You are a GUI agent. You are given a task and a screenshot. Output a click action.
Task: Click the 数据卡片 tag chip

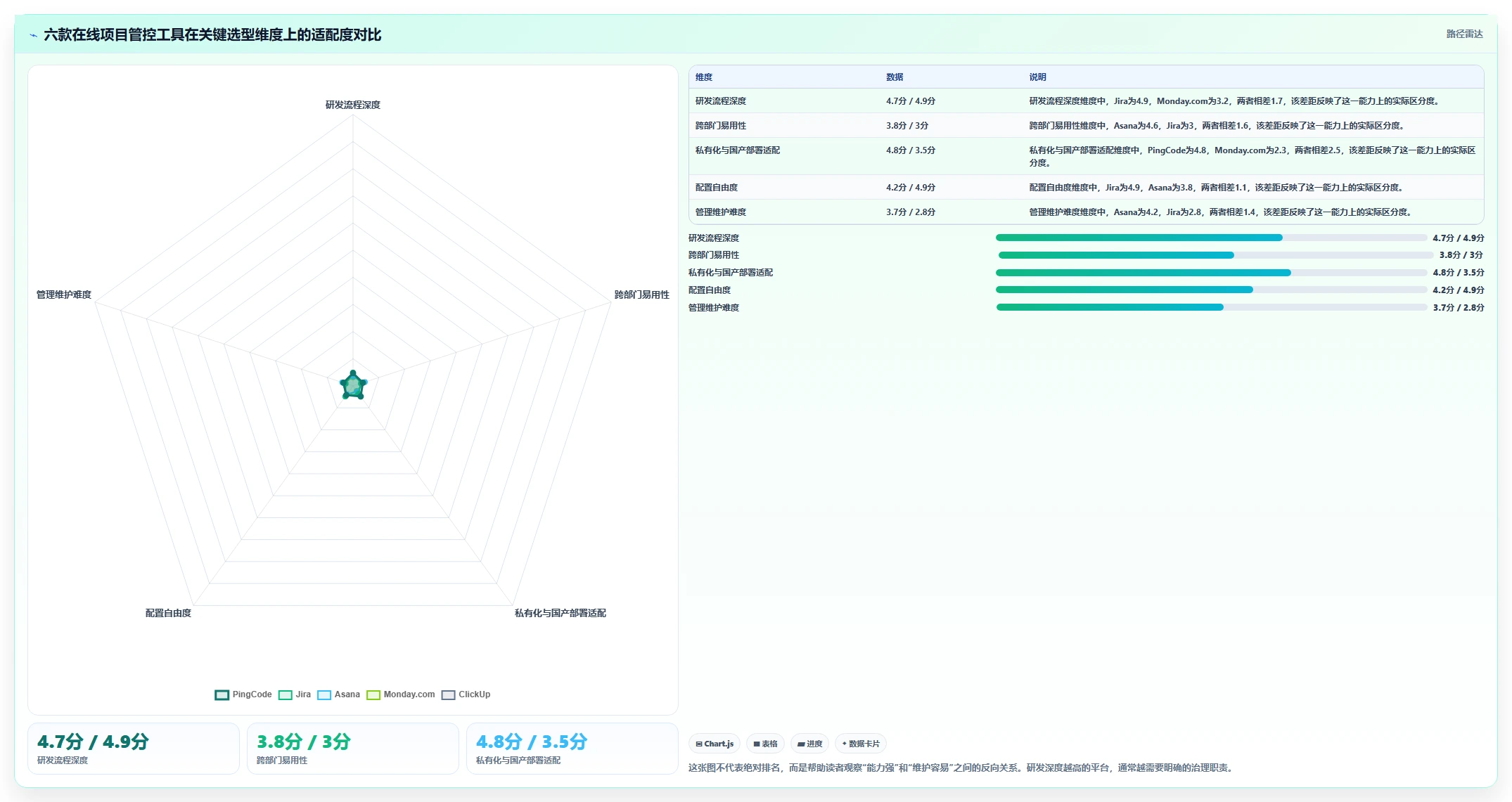(x=861, y=744)
